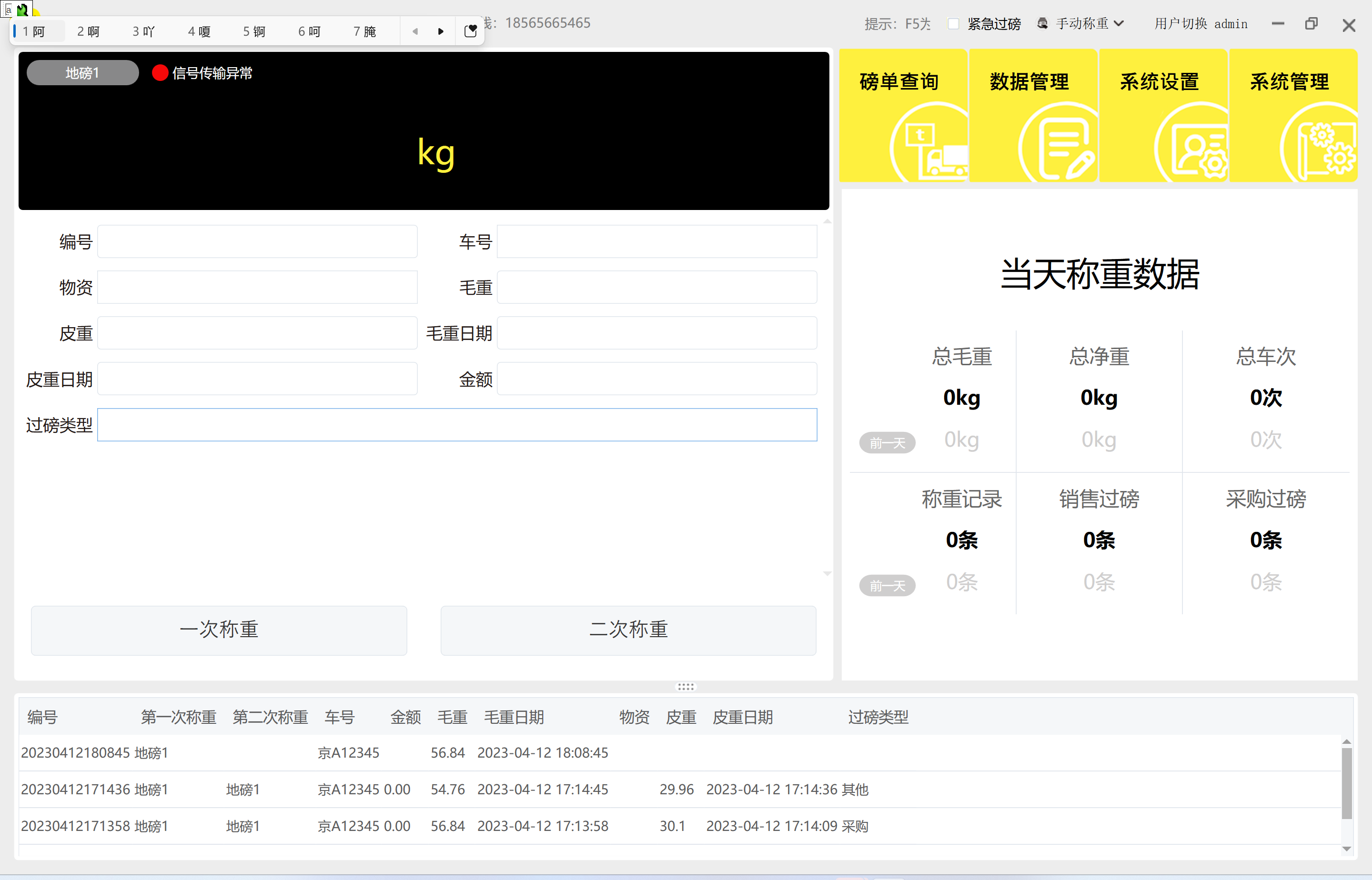Select the 地磅1 scale tab
The image size is (1372, 880).
(x=82, y=73)
